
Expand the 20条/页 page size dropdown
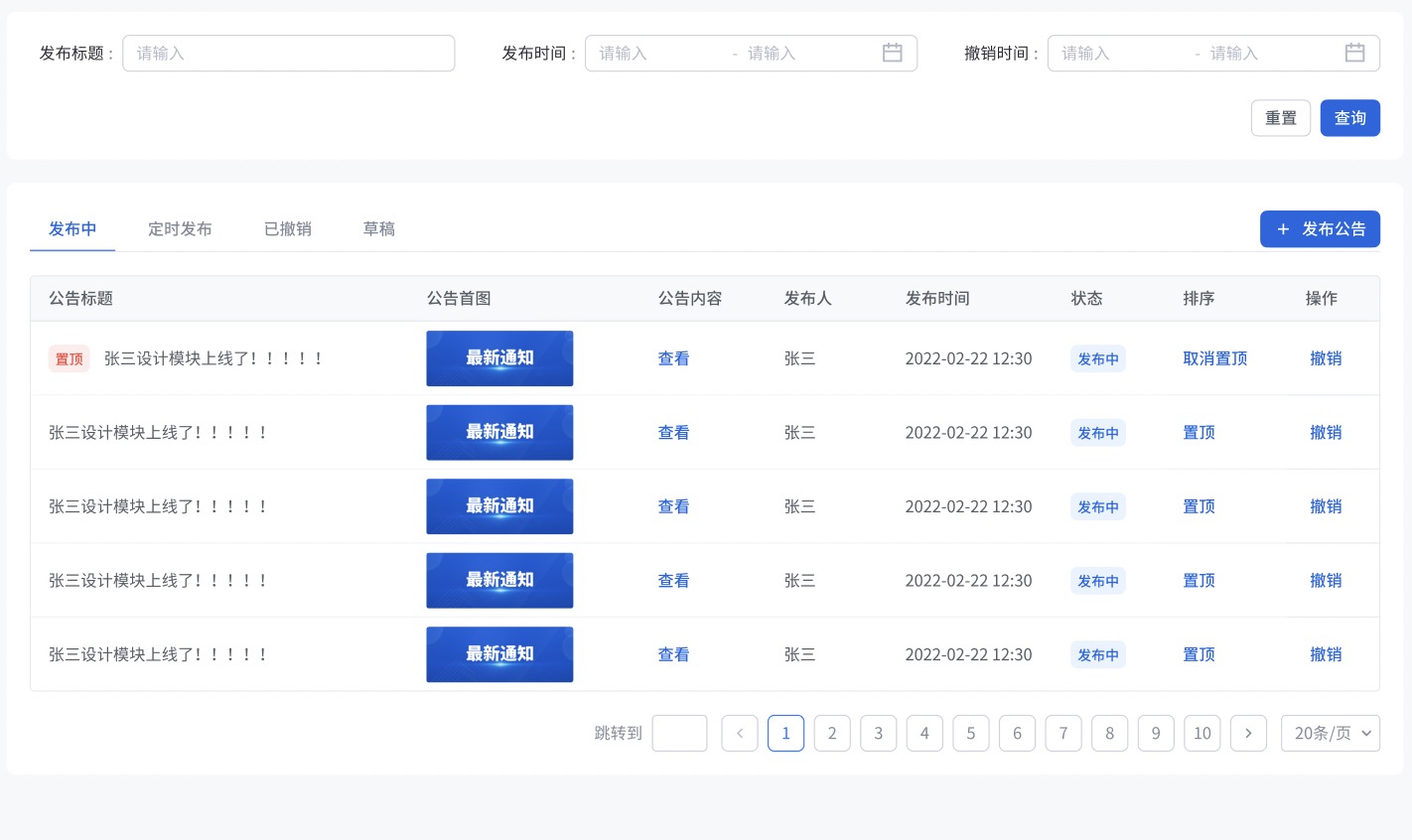[1331, 733]
